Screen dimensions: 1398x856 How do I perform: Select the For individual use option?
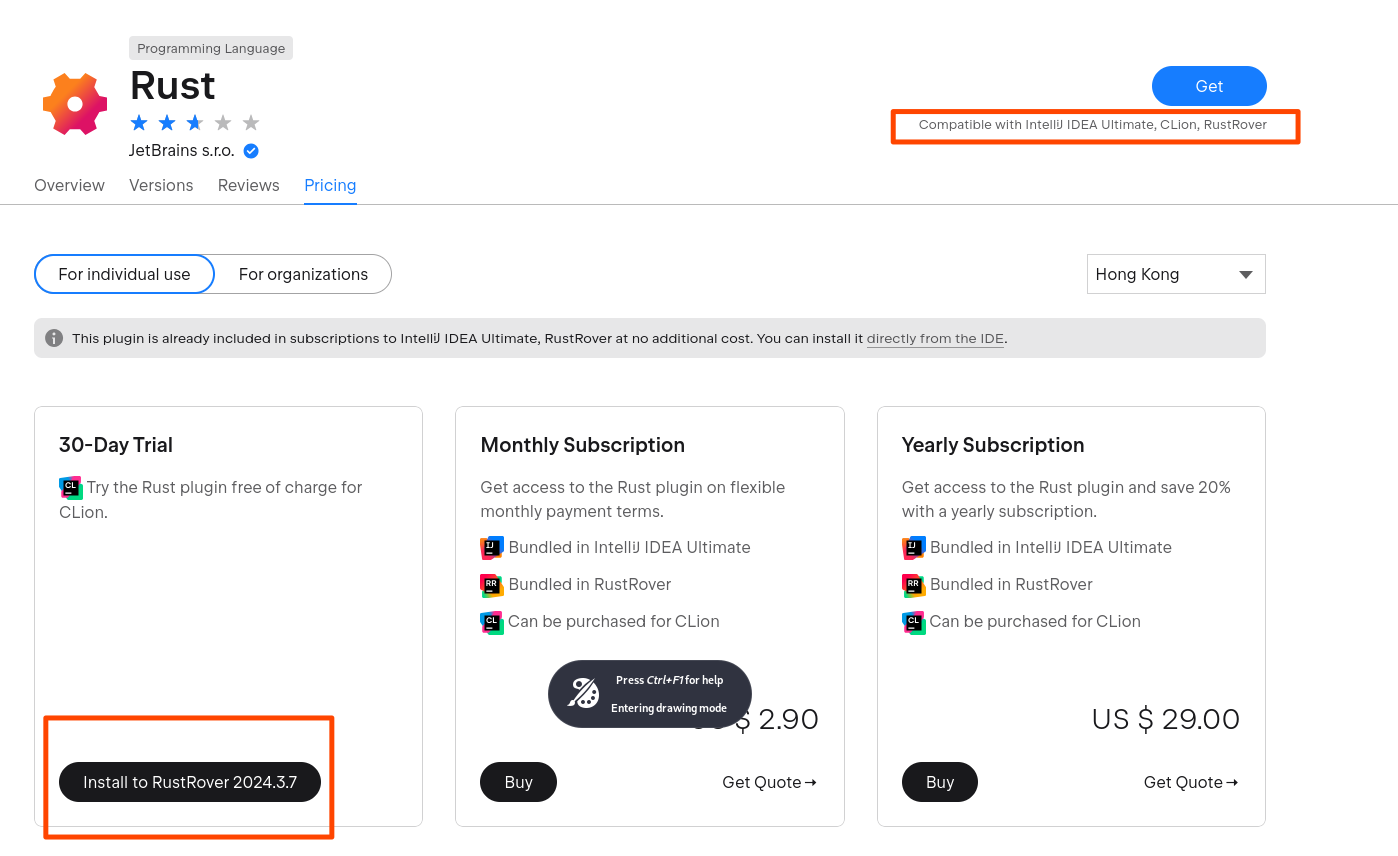point(124,274)
